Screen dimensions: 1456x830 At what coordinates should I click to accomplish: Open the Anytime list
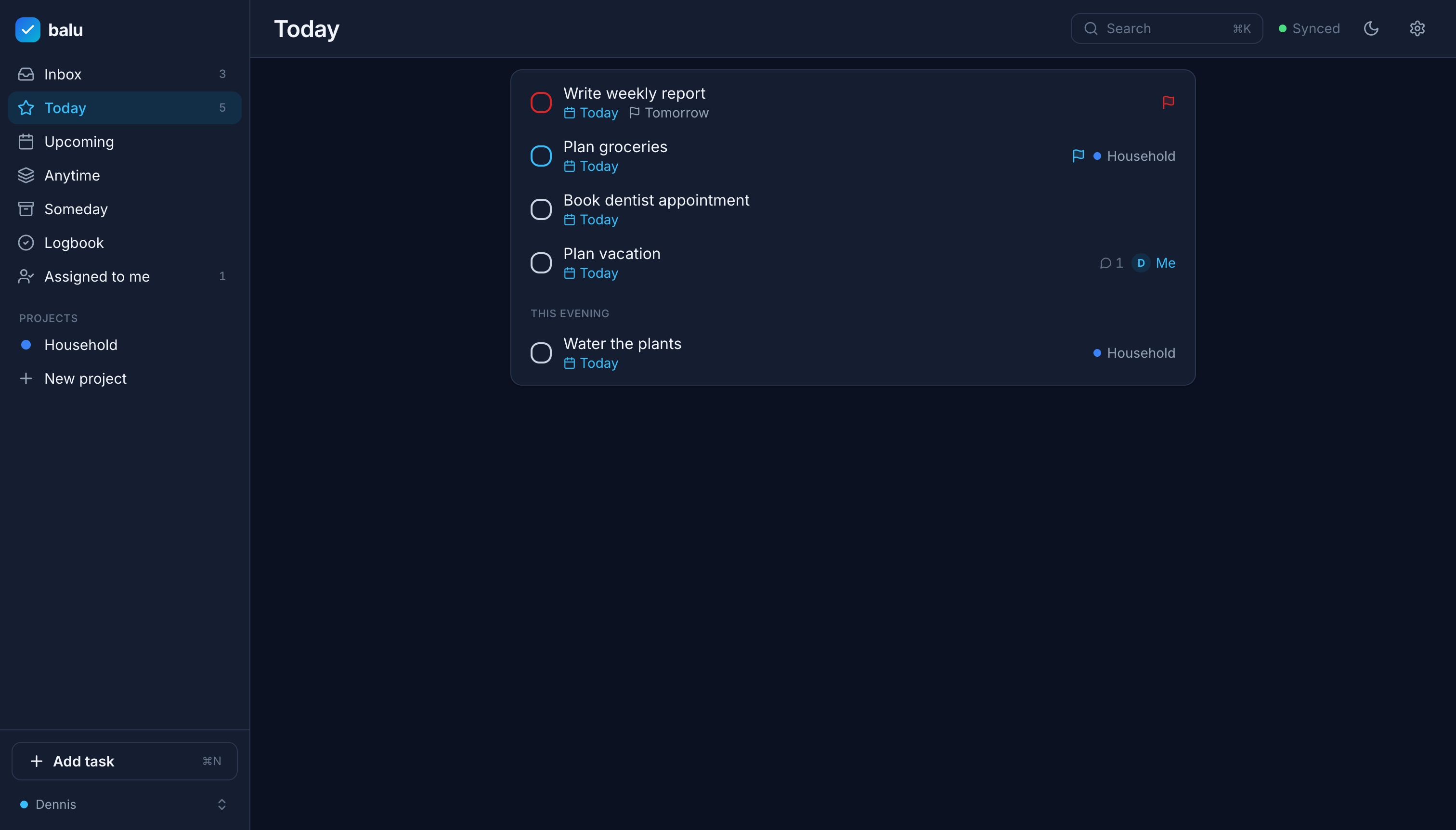[124, 175]
